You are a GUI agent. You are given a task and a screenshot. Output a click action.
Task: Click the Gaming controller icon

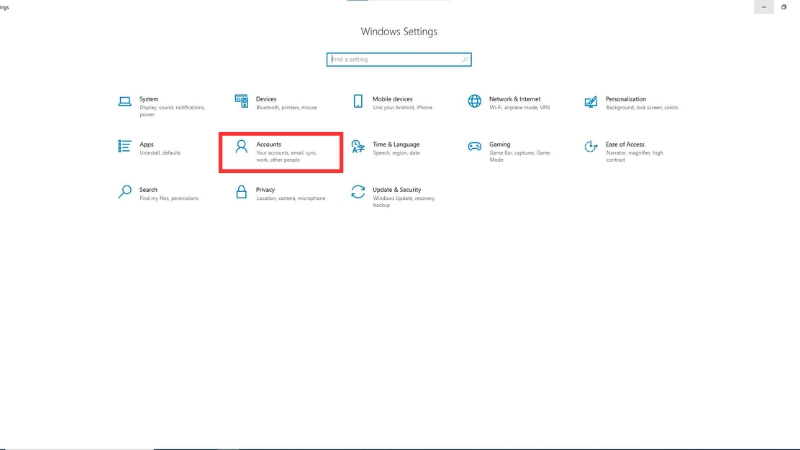point(475,146)
